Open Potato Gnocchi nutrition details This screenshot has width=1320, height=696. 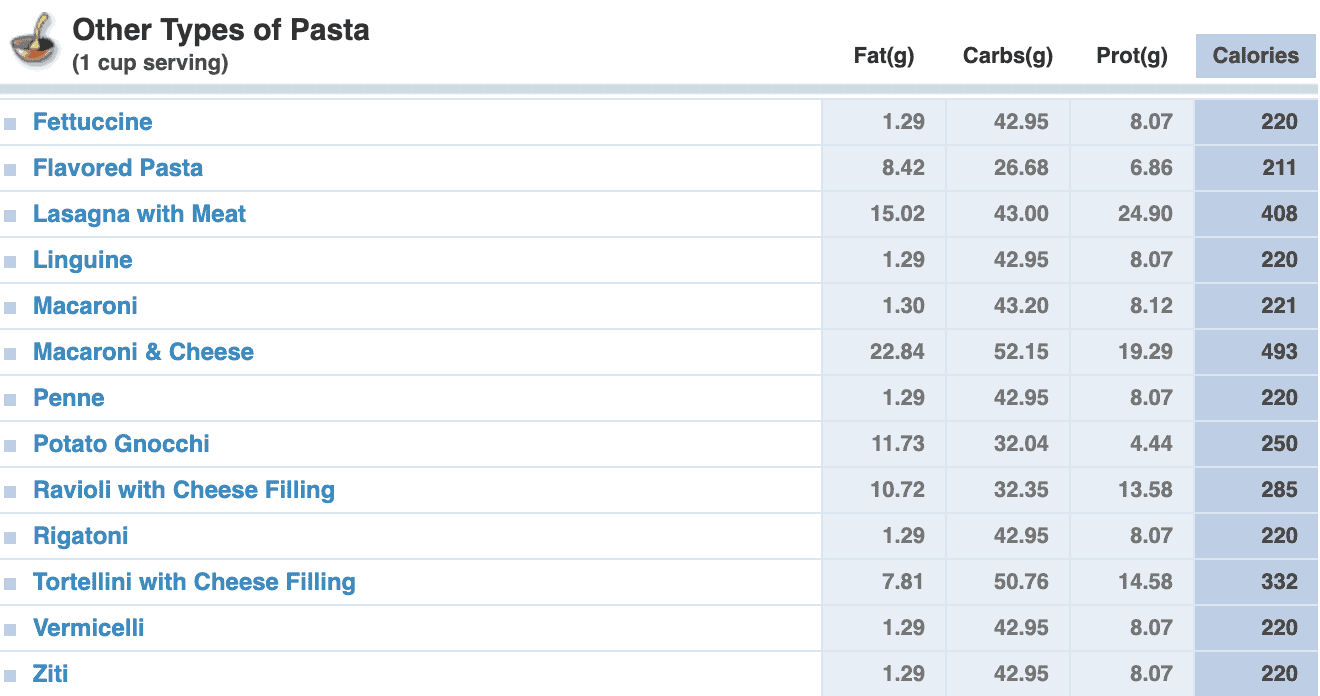[x=121, y=444]
